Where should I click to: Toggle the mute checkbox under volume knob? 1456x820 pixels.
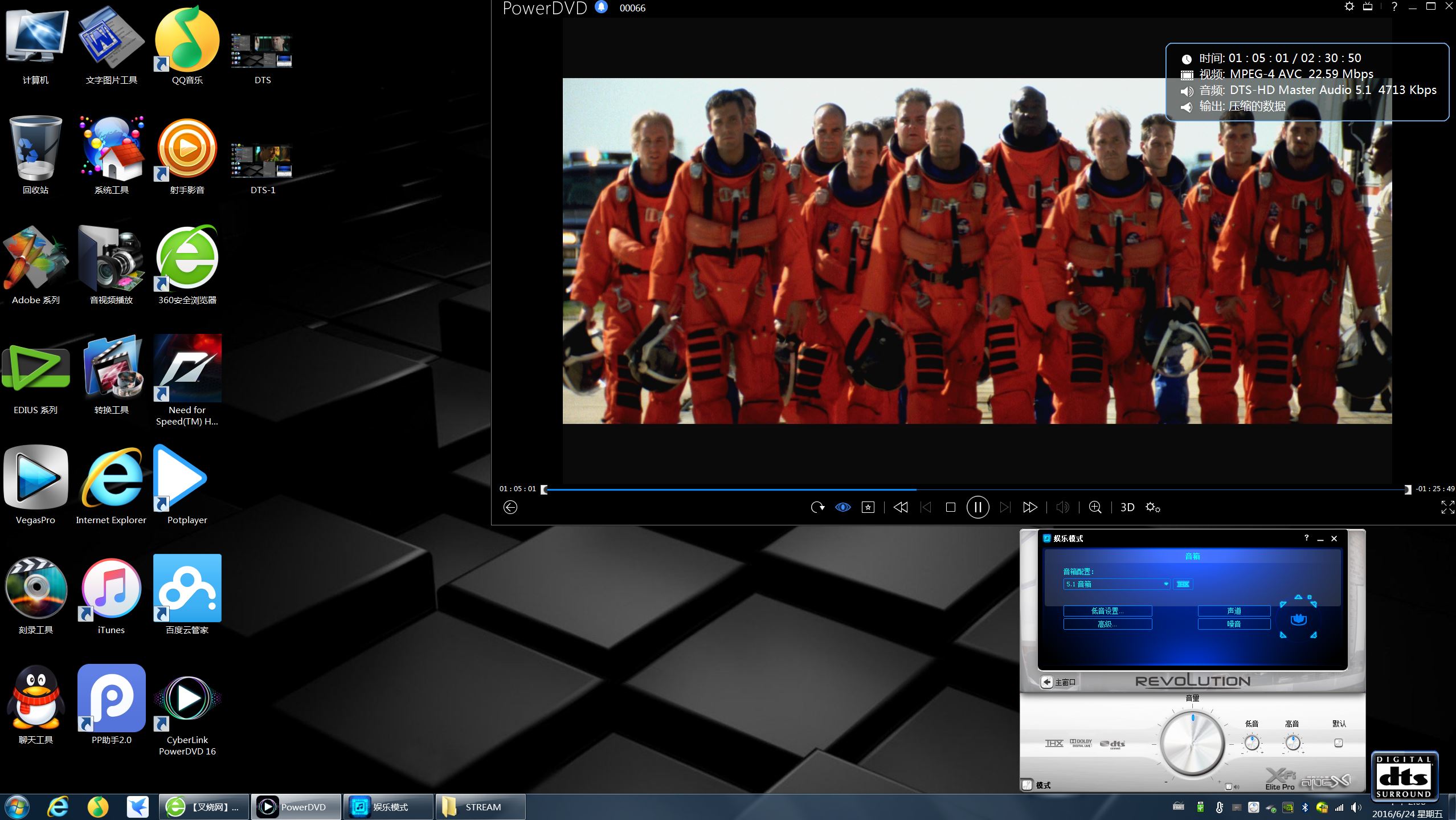(x=1229, y=787)
